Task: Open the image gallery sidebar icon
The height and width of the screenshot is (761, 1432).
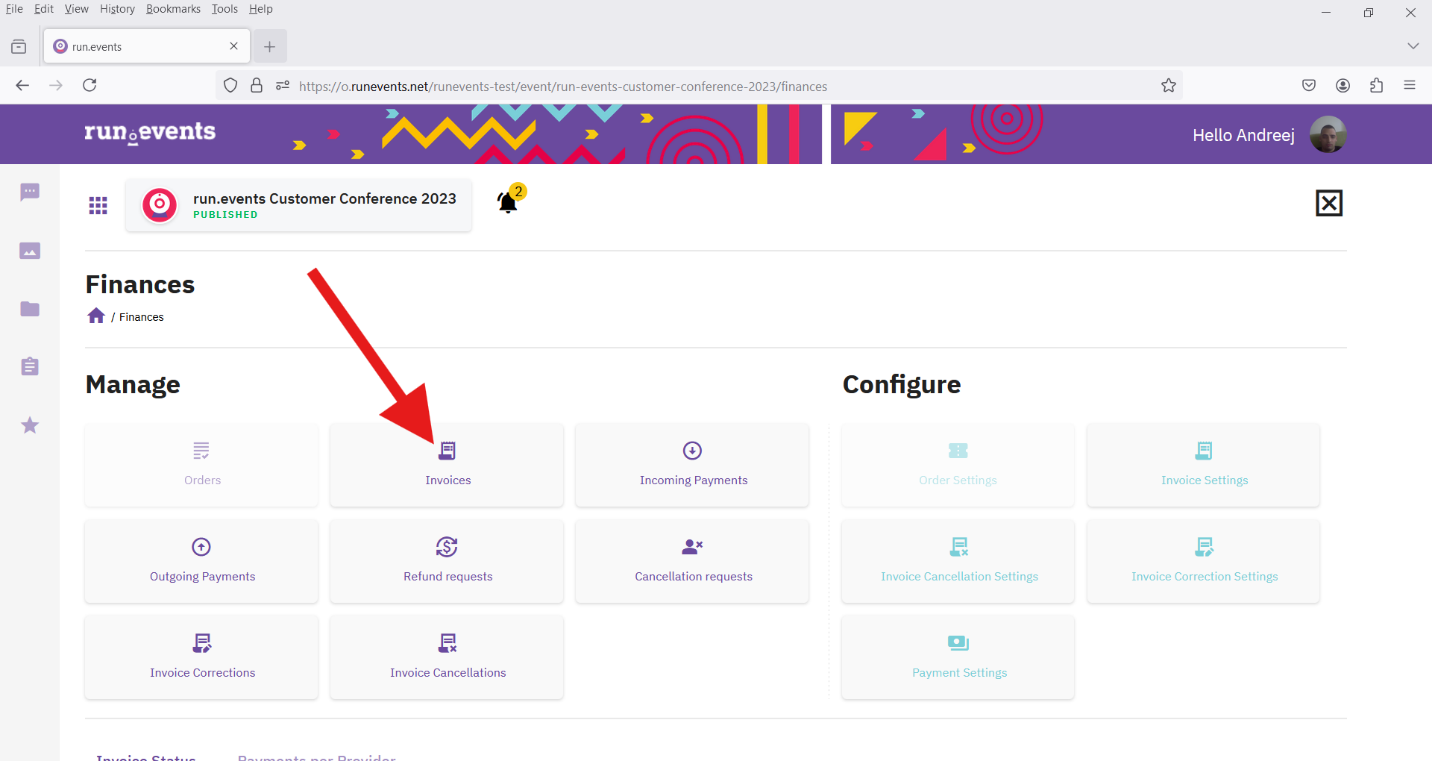Action: [x=30, y=251]
